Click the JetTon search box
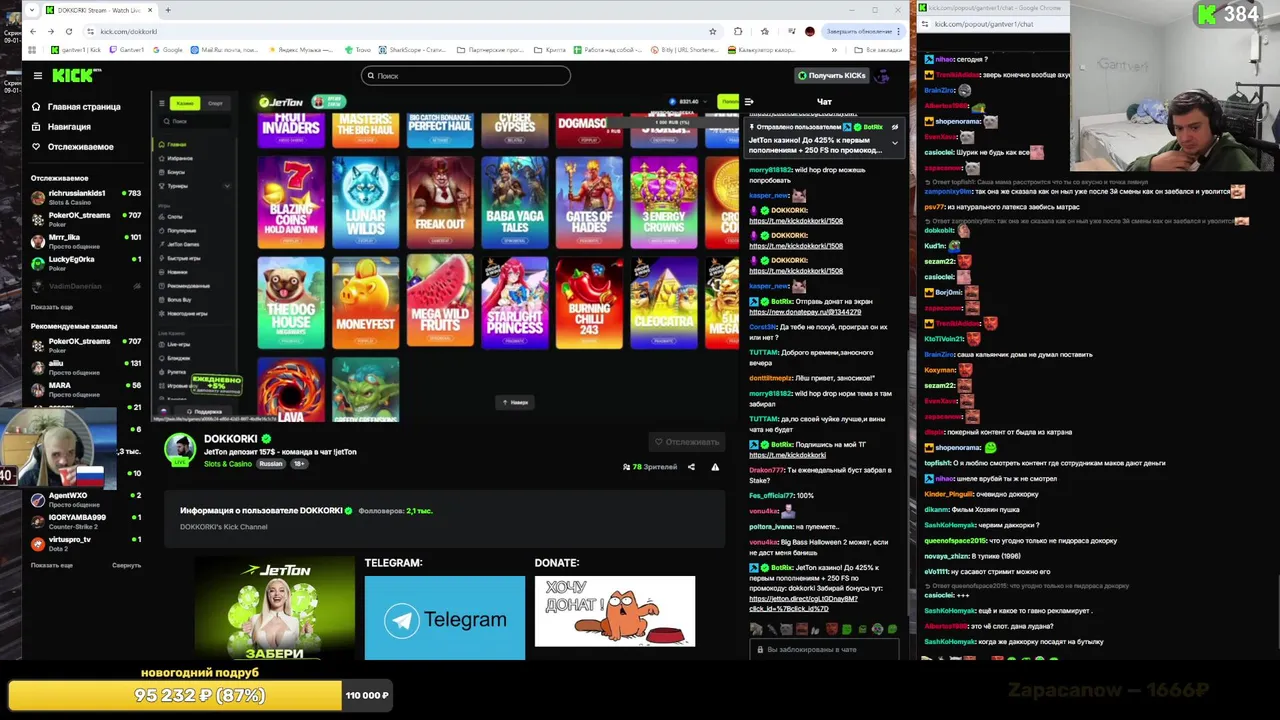 [x=197, y=121]
